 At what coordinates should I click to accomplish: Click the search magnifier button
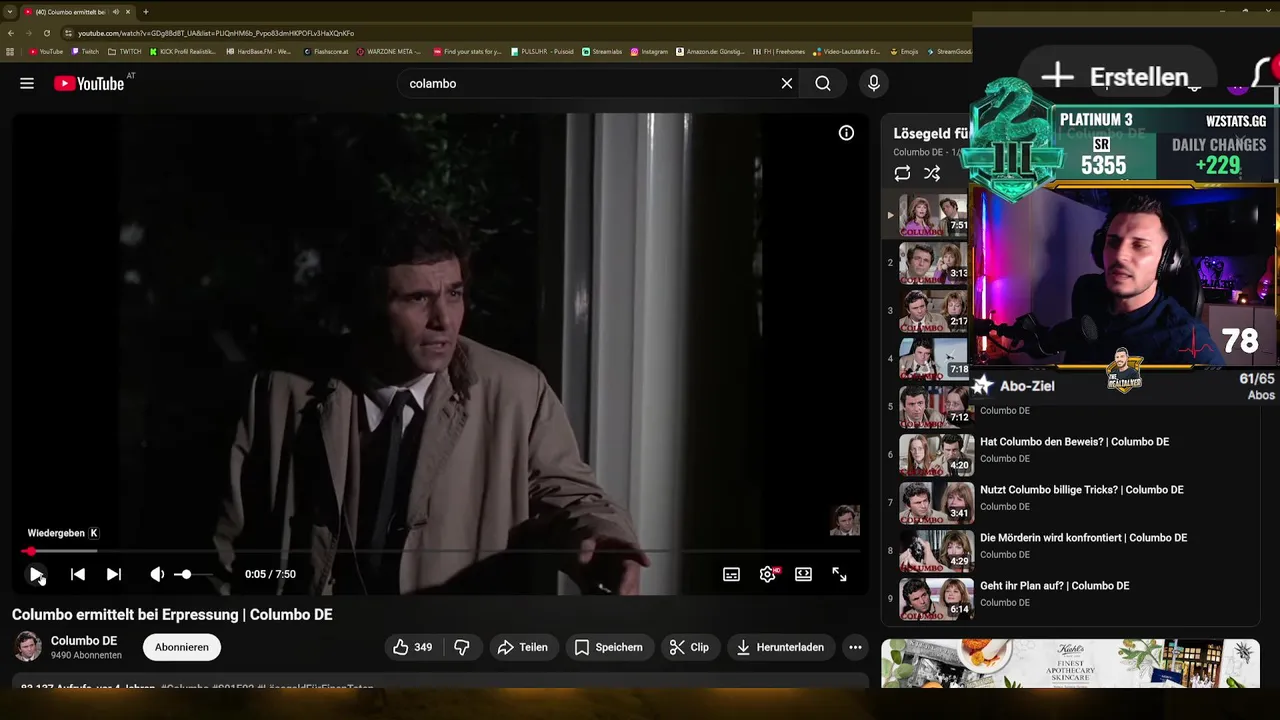click(x=823, y=84)
